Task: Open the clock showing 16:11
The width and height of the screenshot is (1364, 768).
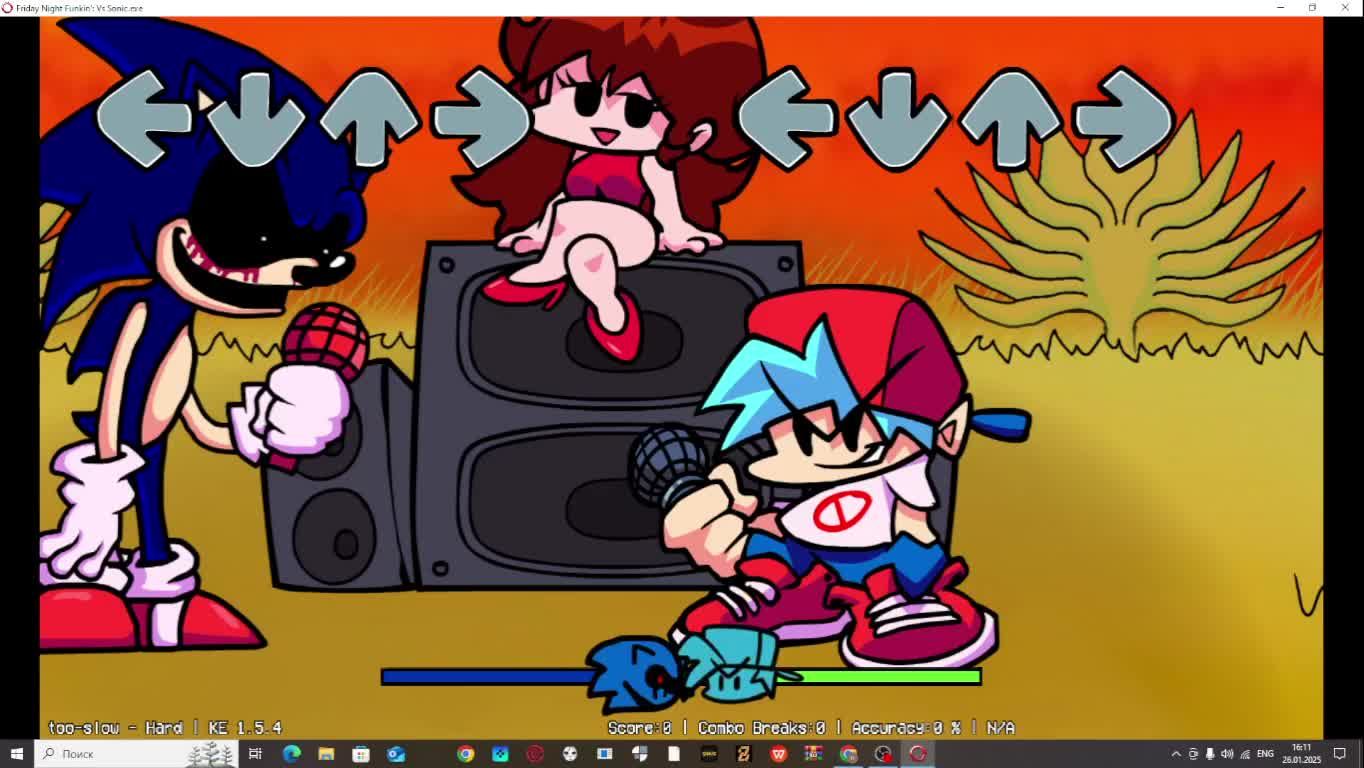Action: [x=1302, y=754]
